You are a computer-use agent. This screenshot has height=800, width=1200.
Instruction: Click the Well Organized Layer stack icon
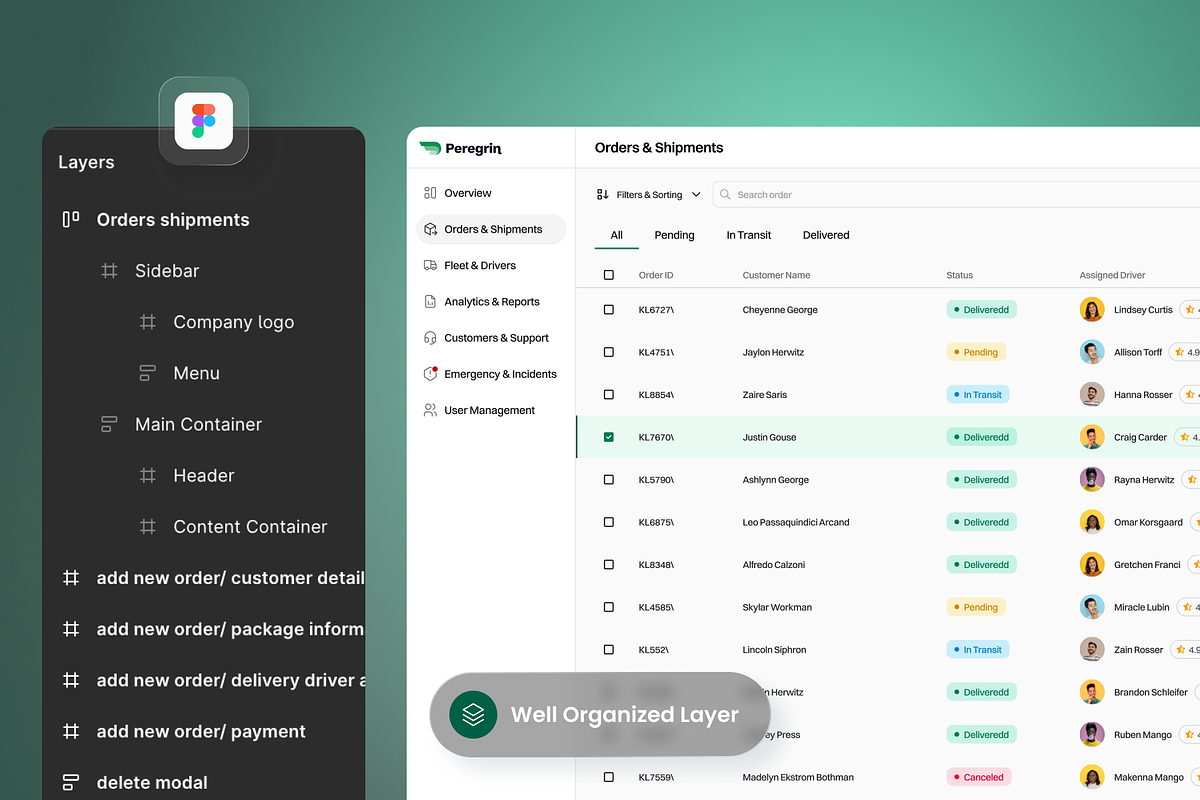coord(473,714)
